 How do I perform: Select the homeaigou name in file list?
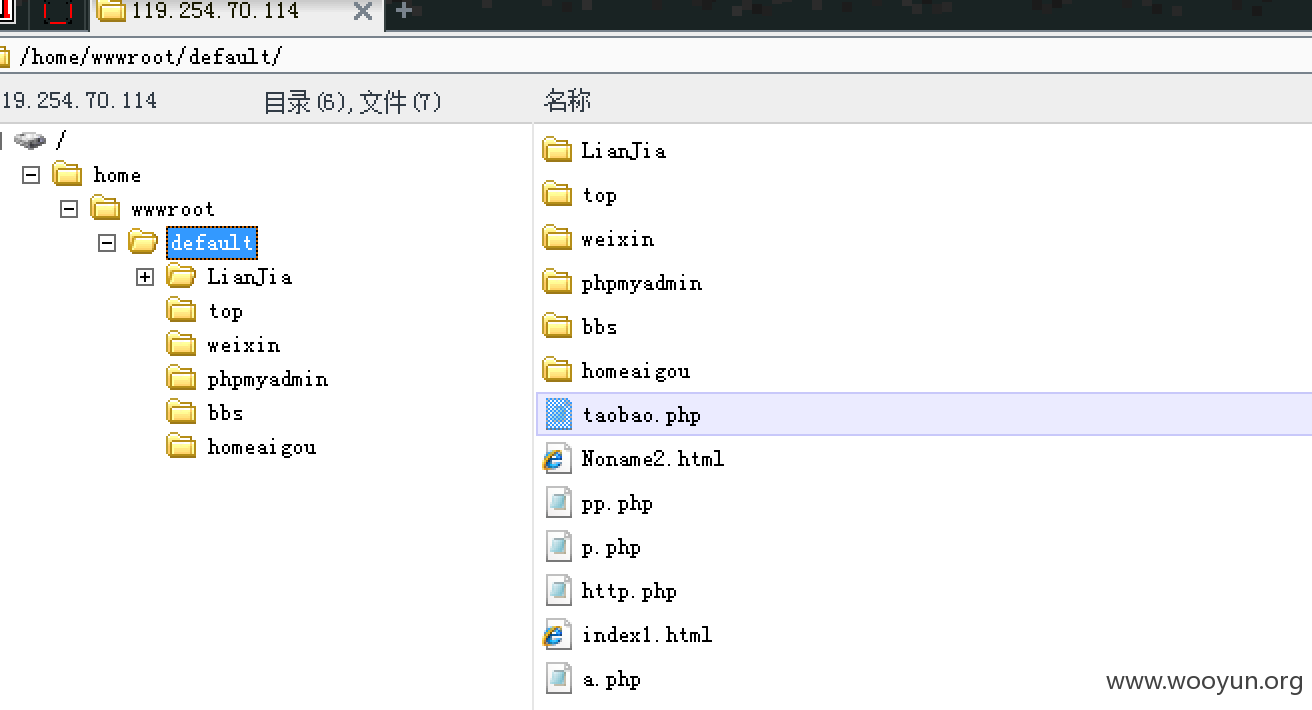636,371
